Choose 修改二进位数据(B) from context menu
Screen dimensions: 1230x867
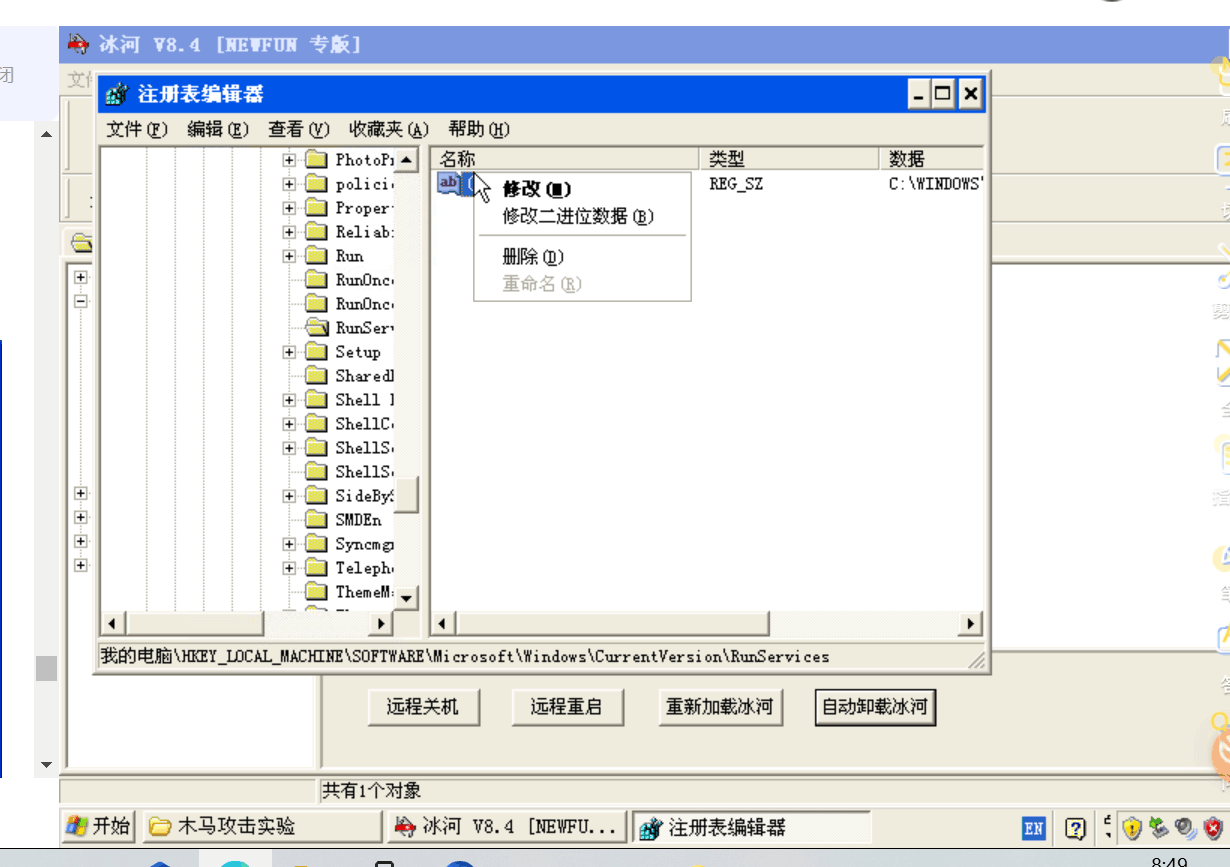point(582,216)
